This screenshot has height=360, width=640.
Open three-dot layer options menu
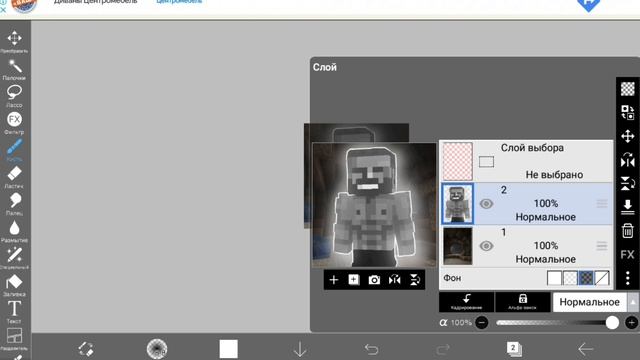click(627, 278)
